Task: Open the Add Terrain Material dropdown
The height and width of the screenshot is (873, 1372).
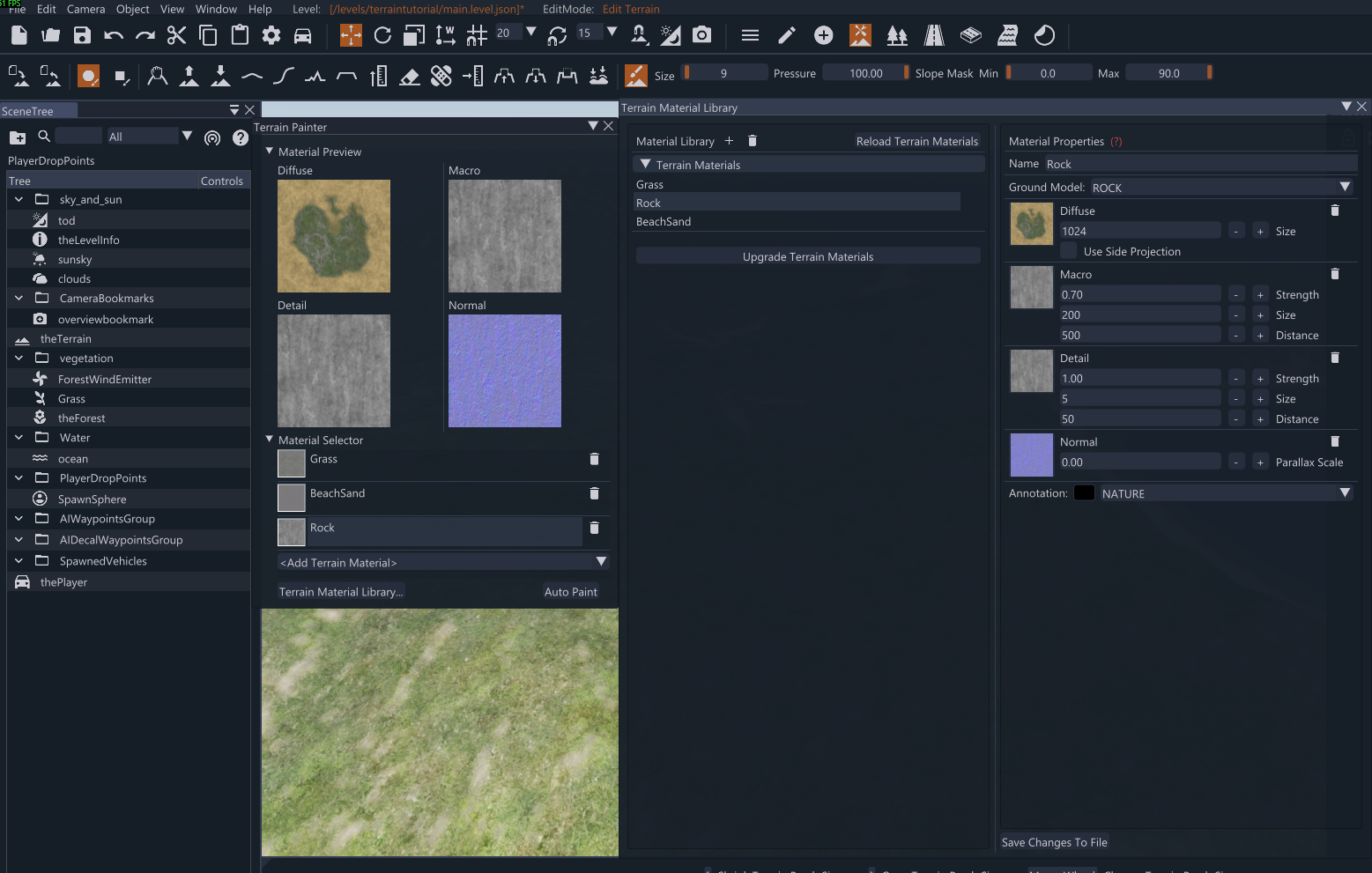Action: [443, 562]
